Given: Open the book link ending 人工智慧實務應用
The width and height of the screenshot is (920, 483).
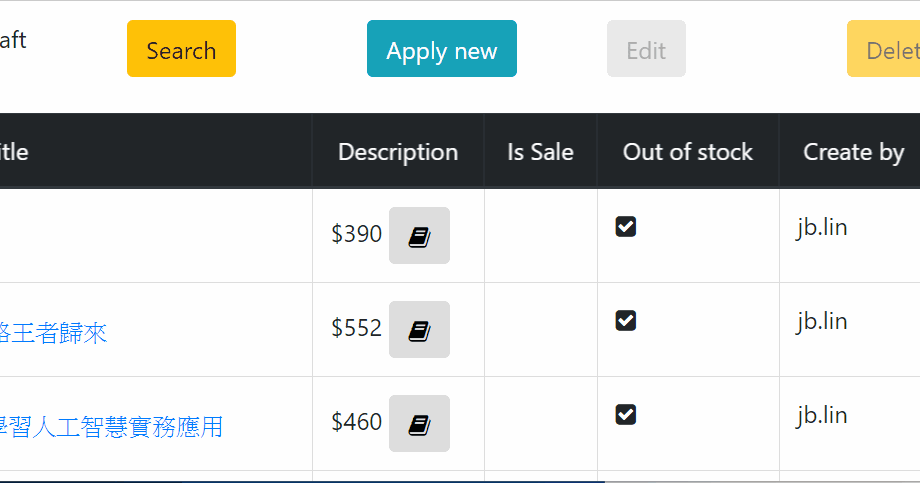Looking at the screenshot, I should coord(111,427).
